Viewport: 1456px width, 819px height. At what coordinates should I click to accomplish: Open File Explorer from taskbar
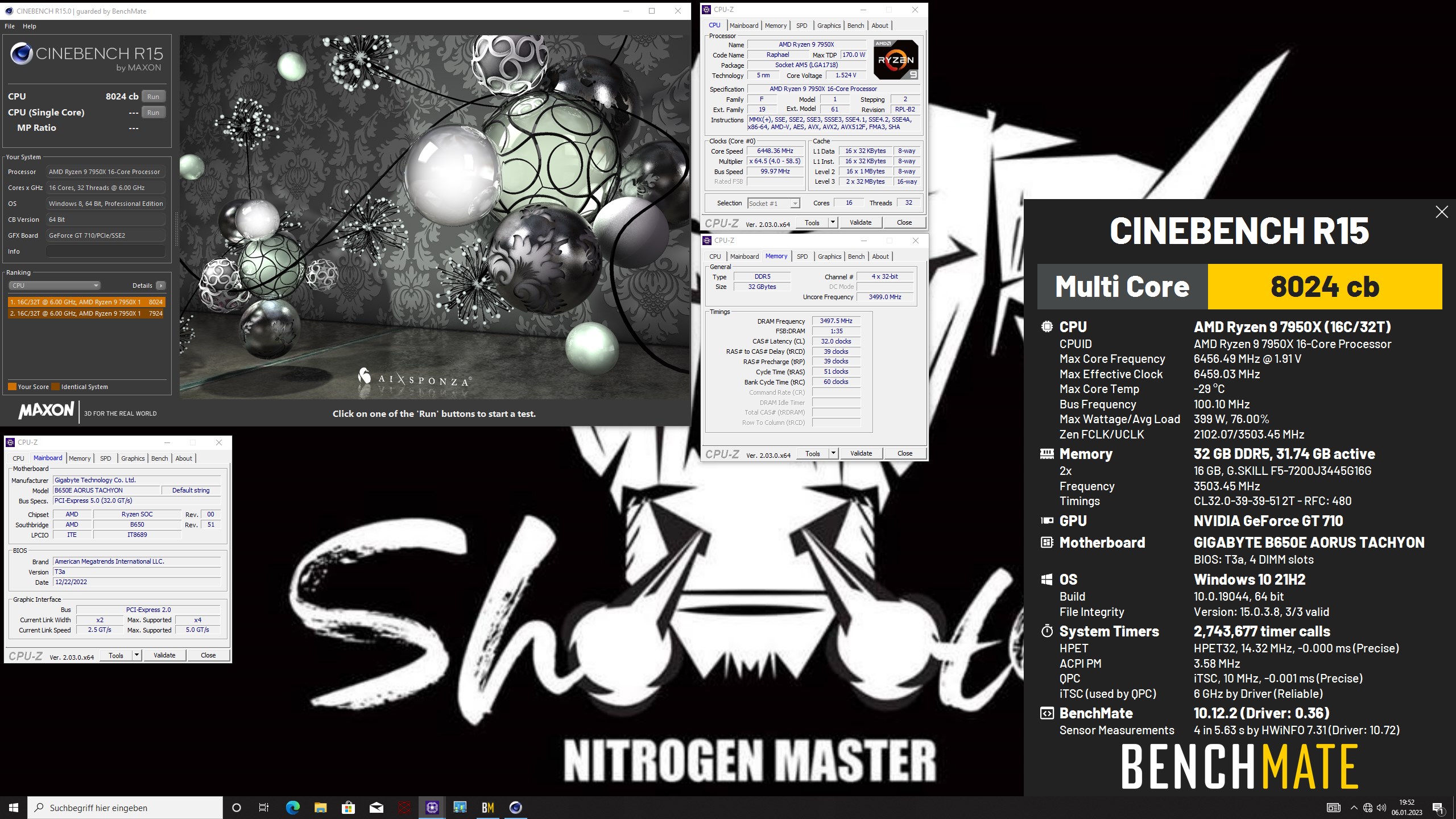click(x=320, y=808)
